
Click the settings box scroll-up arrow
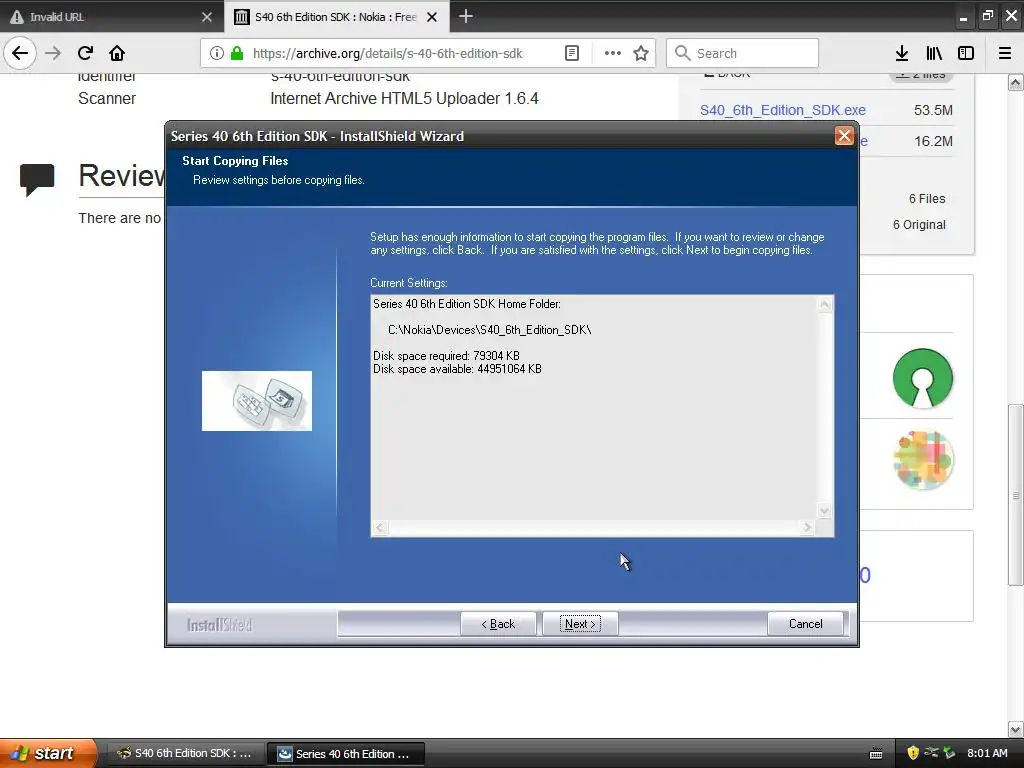pos(825,304)
